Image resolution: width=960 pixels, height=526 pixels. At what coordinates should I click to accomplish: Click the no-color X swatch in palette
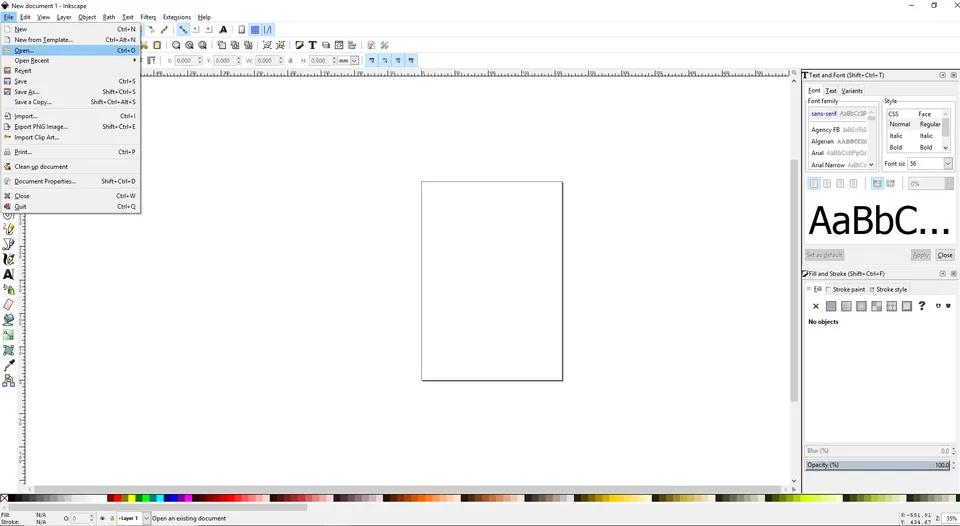coord(4,498)
